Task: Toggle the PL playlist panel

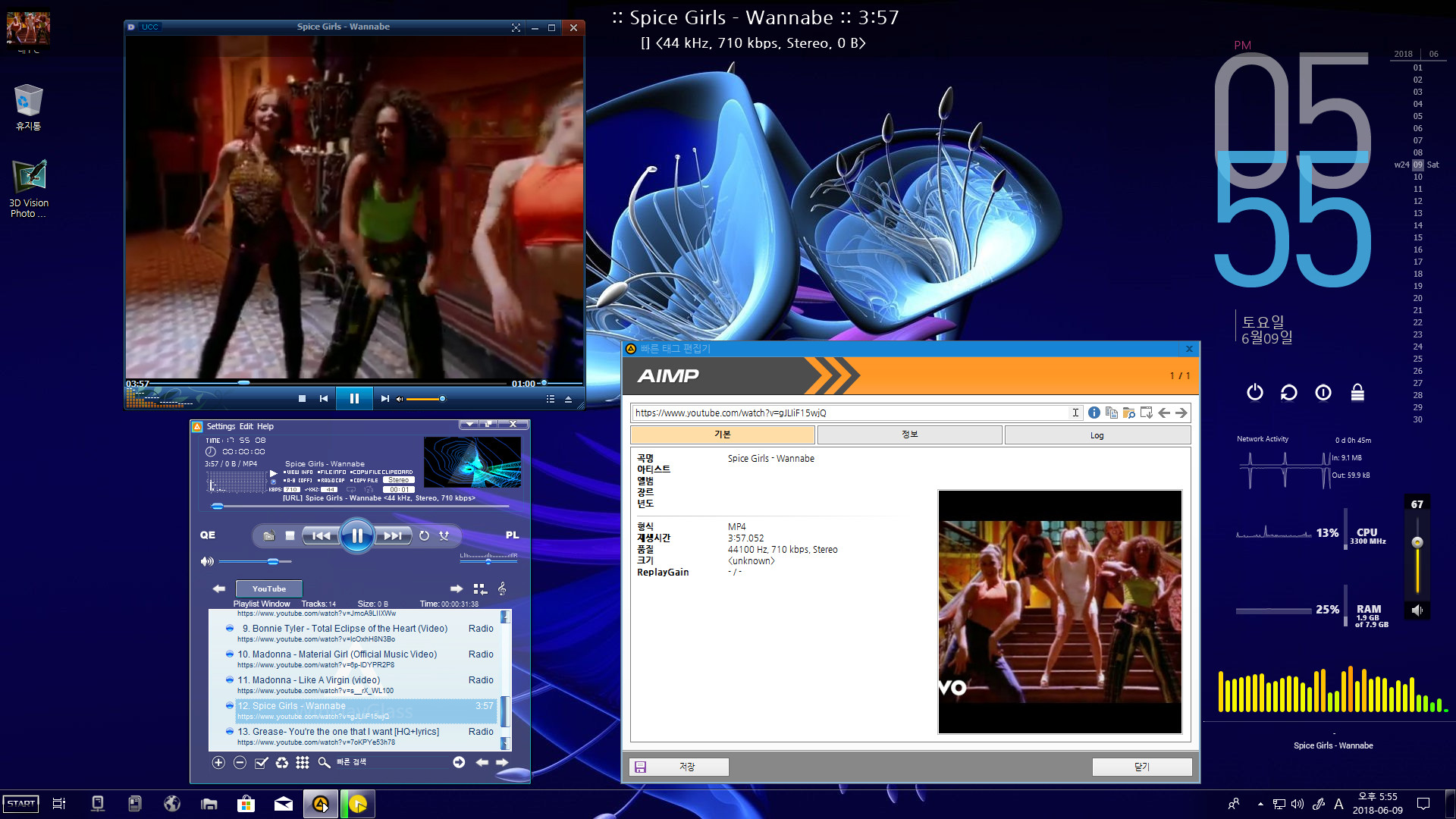Action: tap(513, 535)
